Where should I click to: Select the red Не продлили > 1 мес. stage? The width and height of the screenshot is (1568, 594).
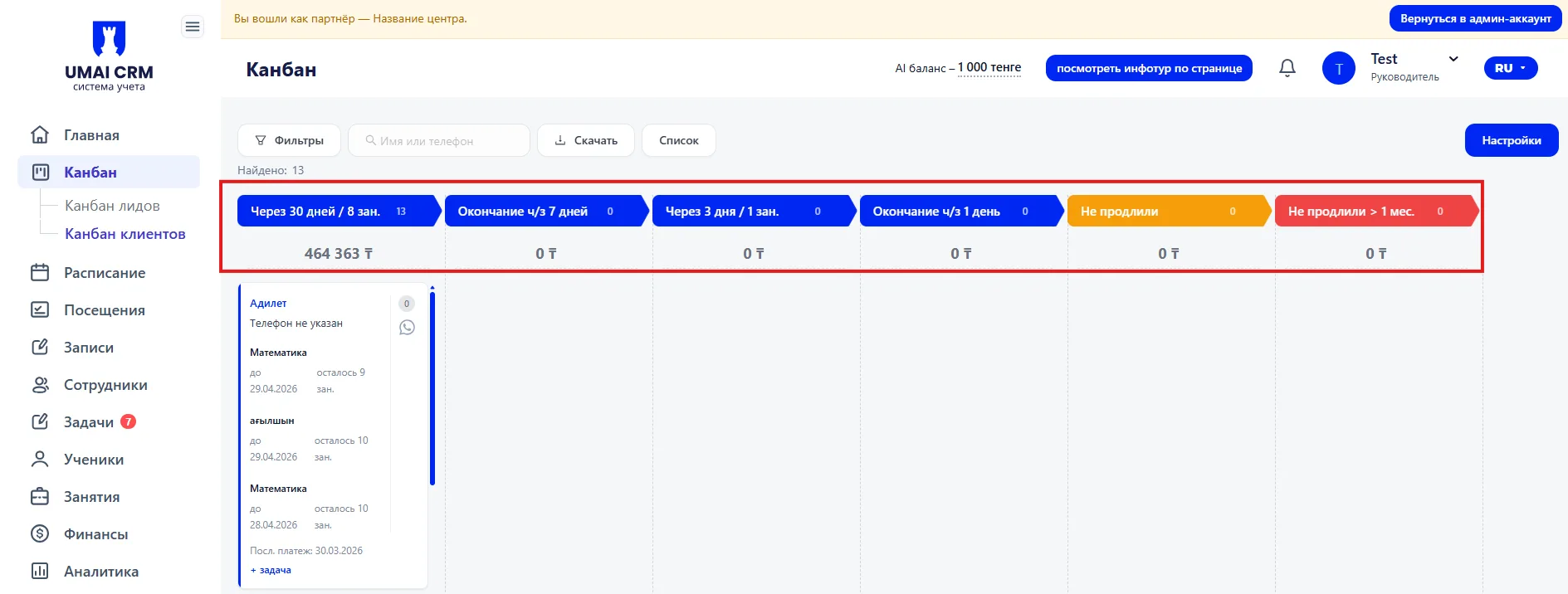1376,211
